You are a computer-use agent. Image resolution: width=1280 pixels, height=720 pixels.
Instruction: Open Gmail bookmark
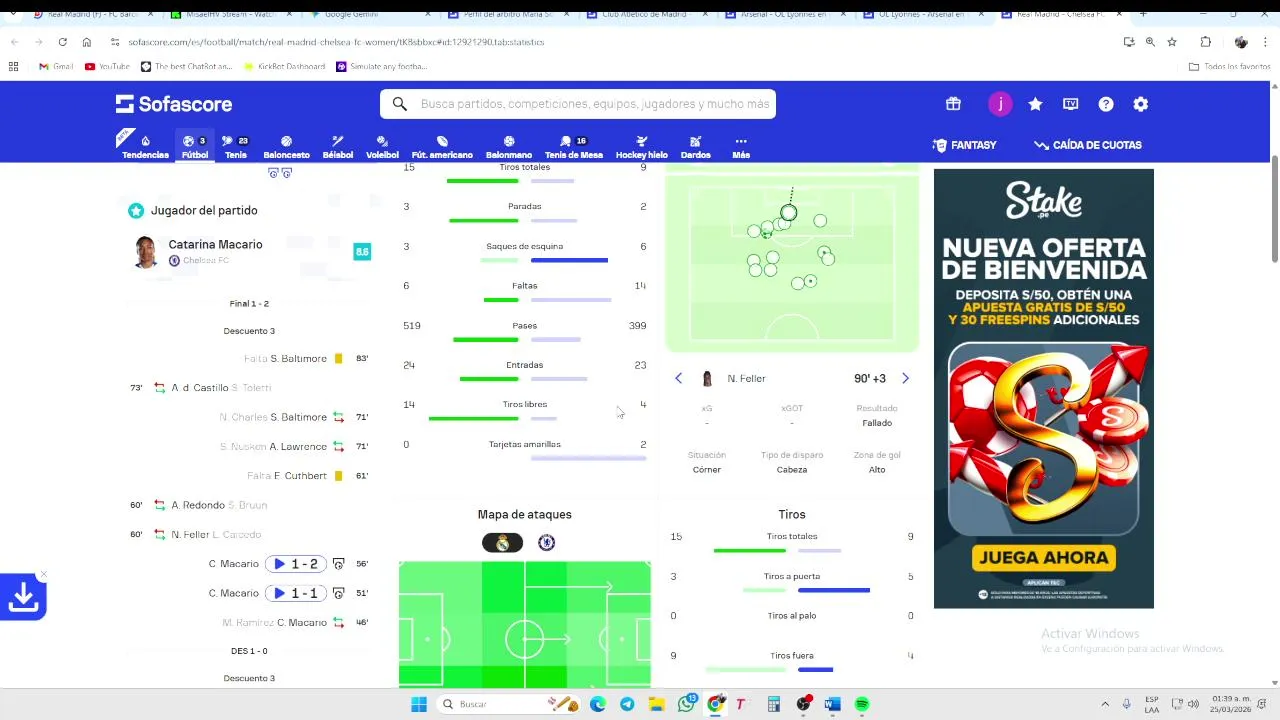click(56, 66)
